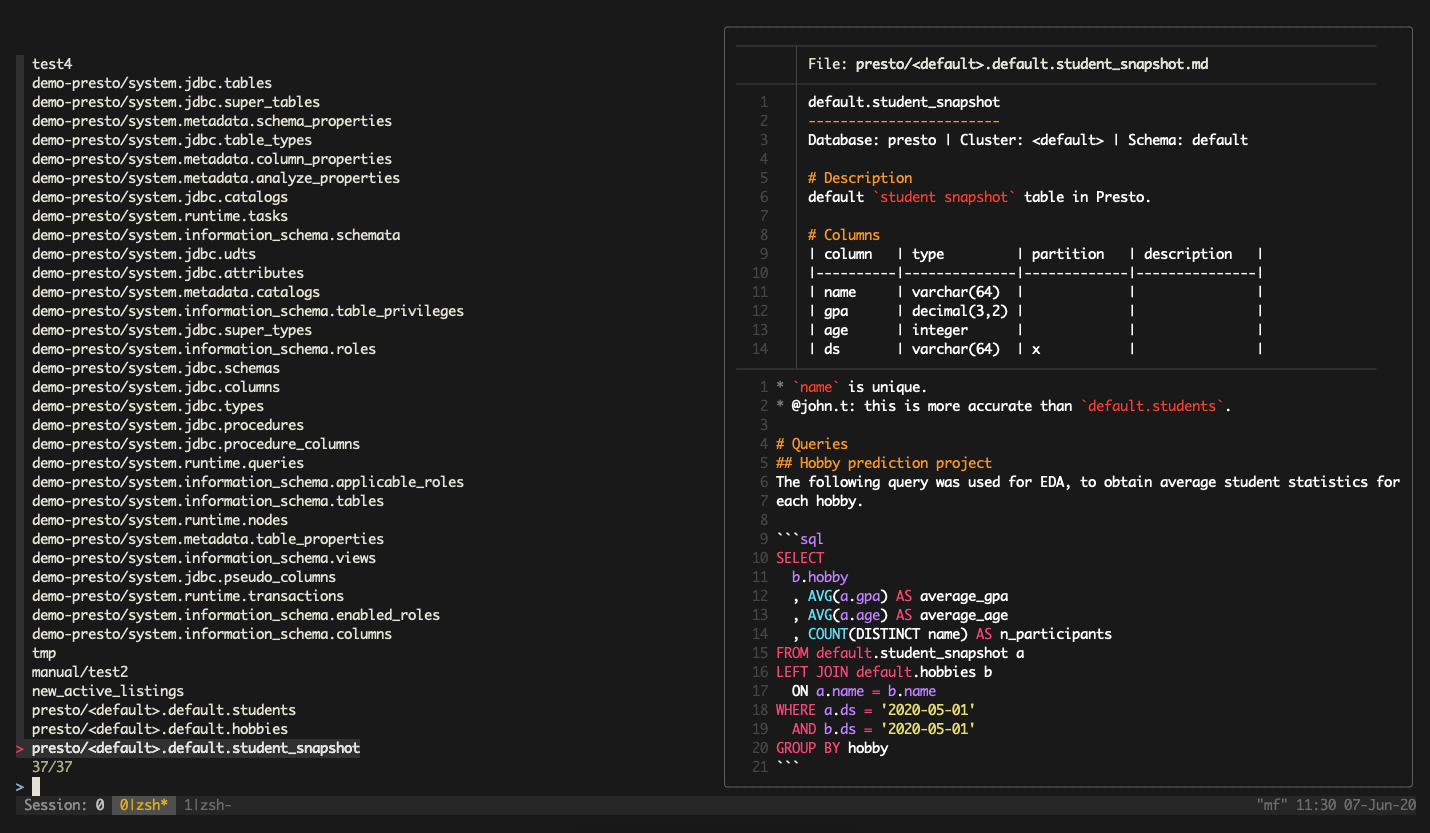
Task: Select demo-presto/system.jdbc.procedure_columns entry
Action: tap(196, 444)
